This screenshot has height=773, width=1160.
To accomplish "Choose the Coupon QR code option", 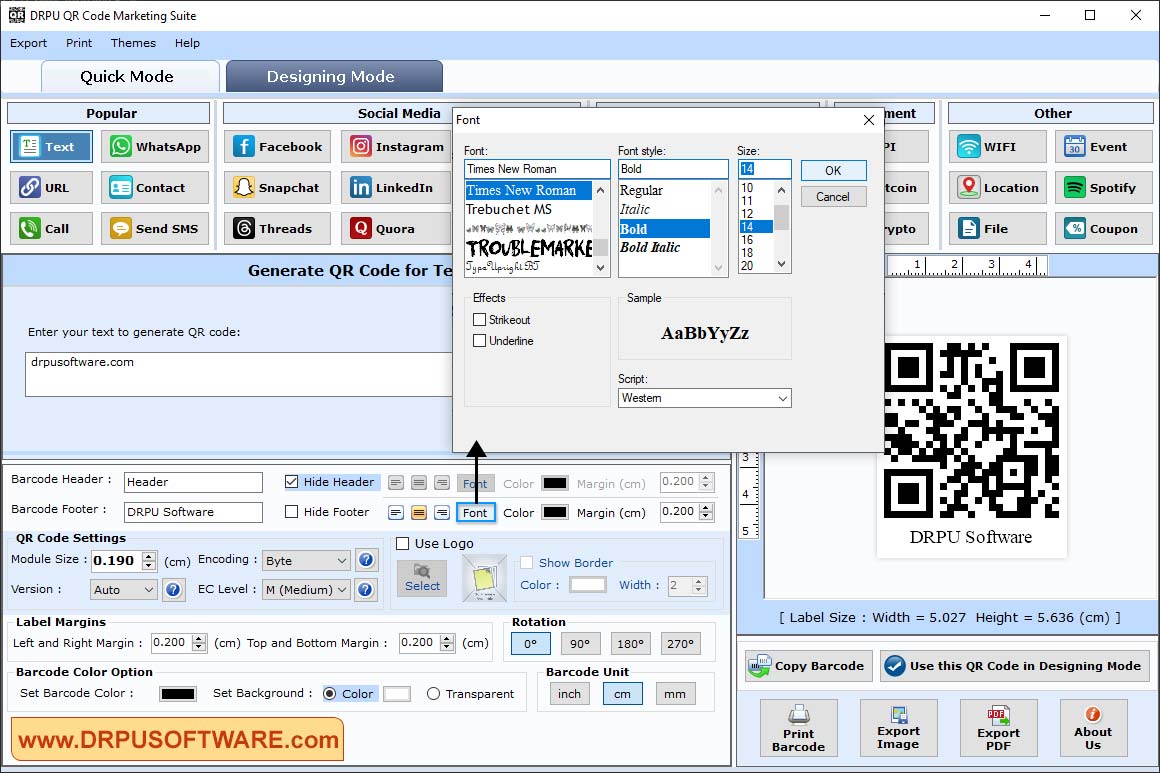I will 1104,229.
